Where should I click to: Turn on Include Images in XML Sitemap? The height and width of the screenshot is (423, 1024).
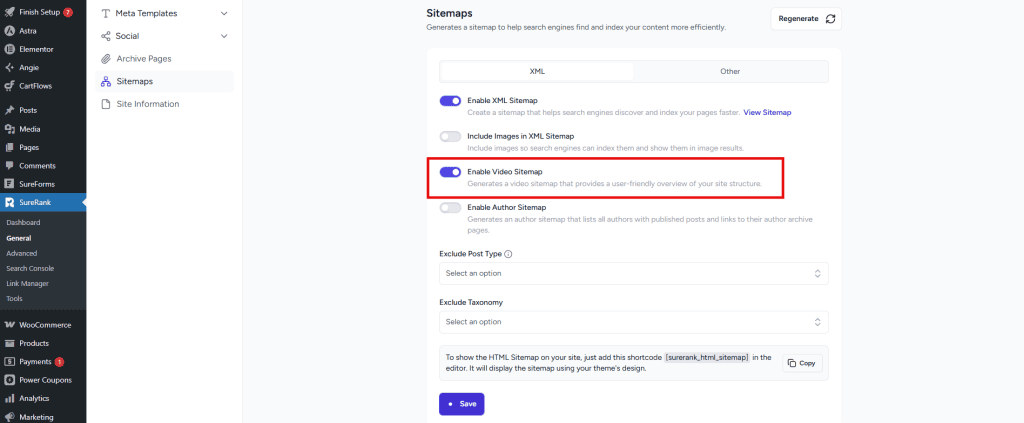tap(450, 136)
